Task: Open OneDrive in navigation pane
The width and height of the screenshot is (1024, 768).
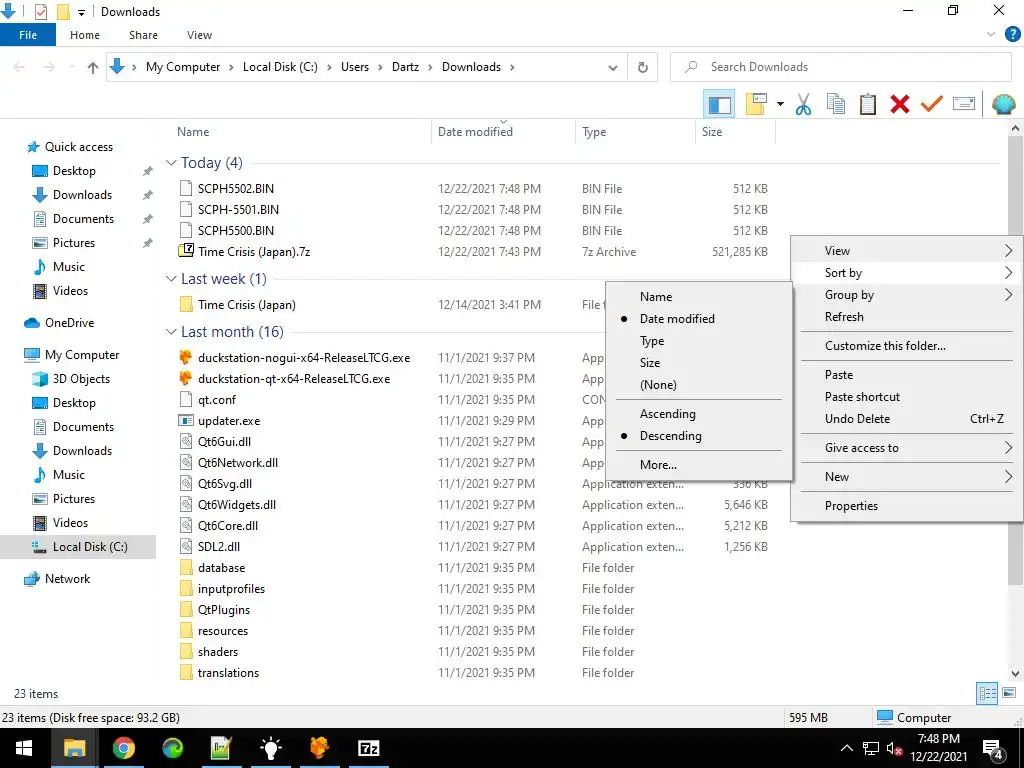Action: (x=69, y=323)
